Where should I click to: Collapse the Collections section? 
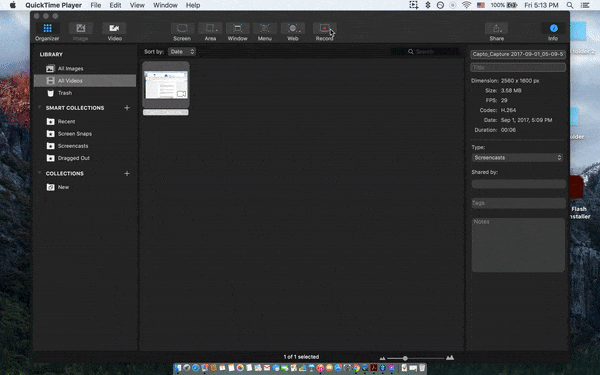pos(39,173)
